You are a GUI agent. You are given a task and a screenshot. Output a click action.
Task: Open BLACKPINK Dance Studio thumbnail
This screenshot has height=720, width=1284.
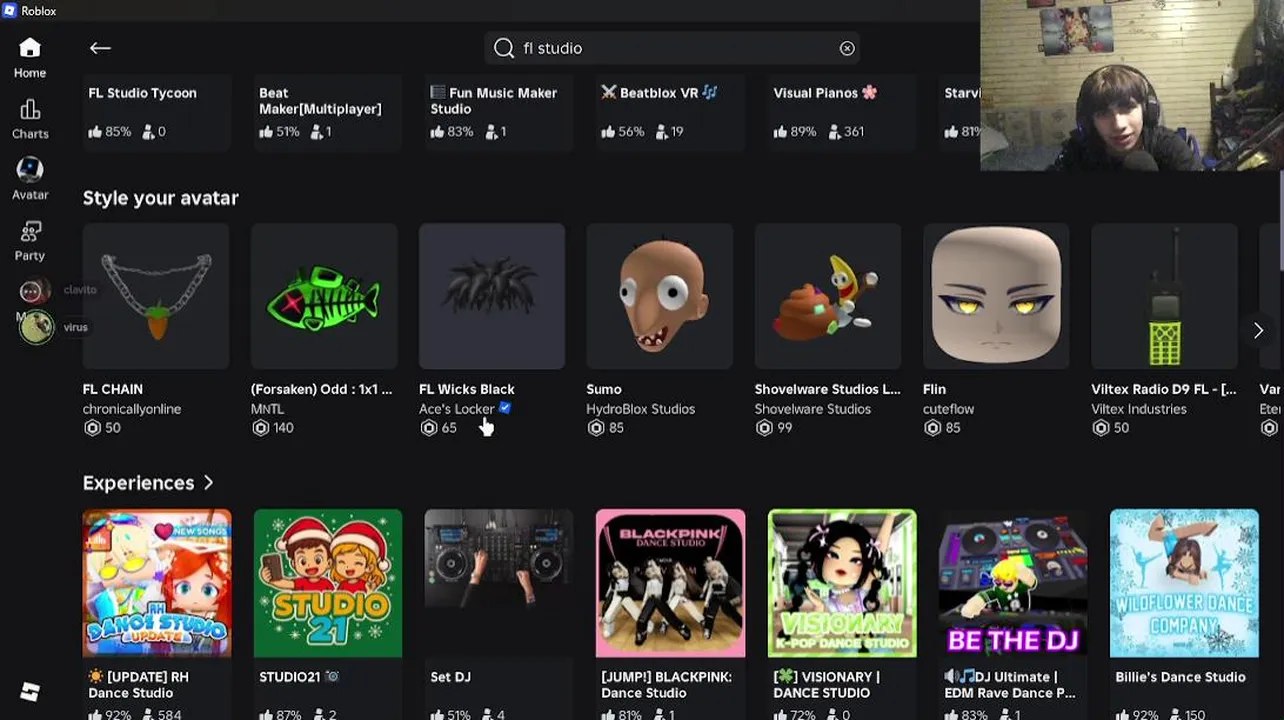(670, 583)
